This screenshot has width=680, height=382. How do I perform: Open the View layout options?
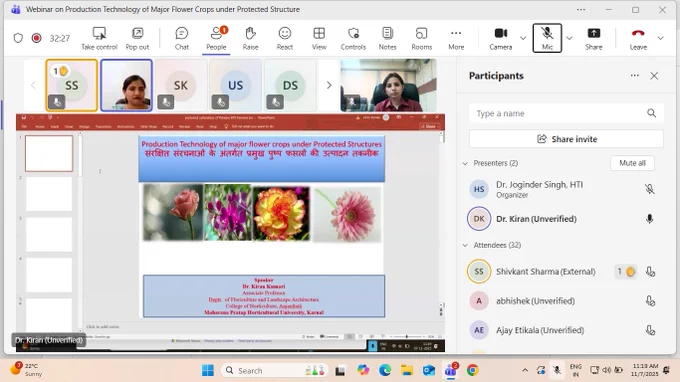point(319,38)
